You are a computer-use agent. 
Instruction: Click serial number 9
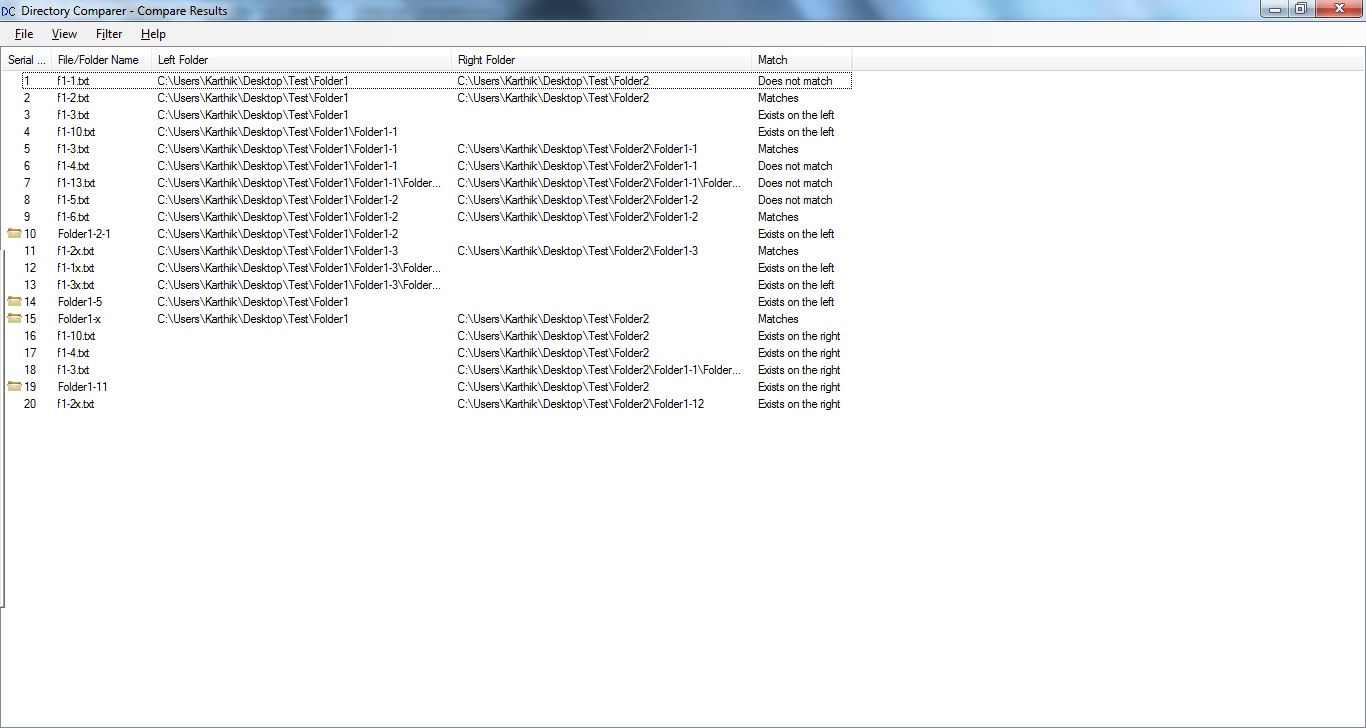[x=27, y=217]
